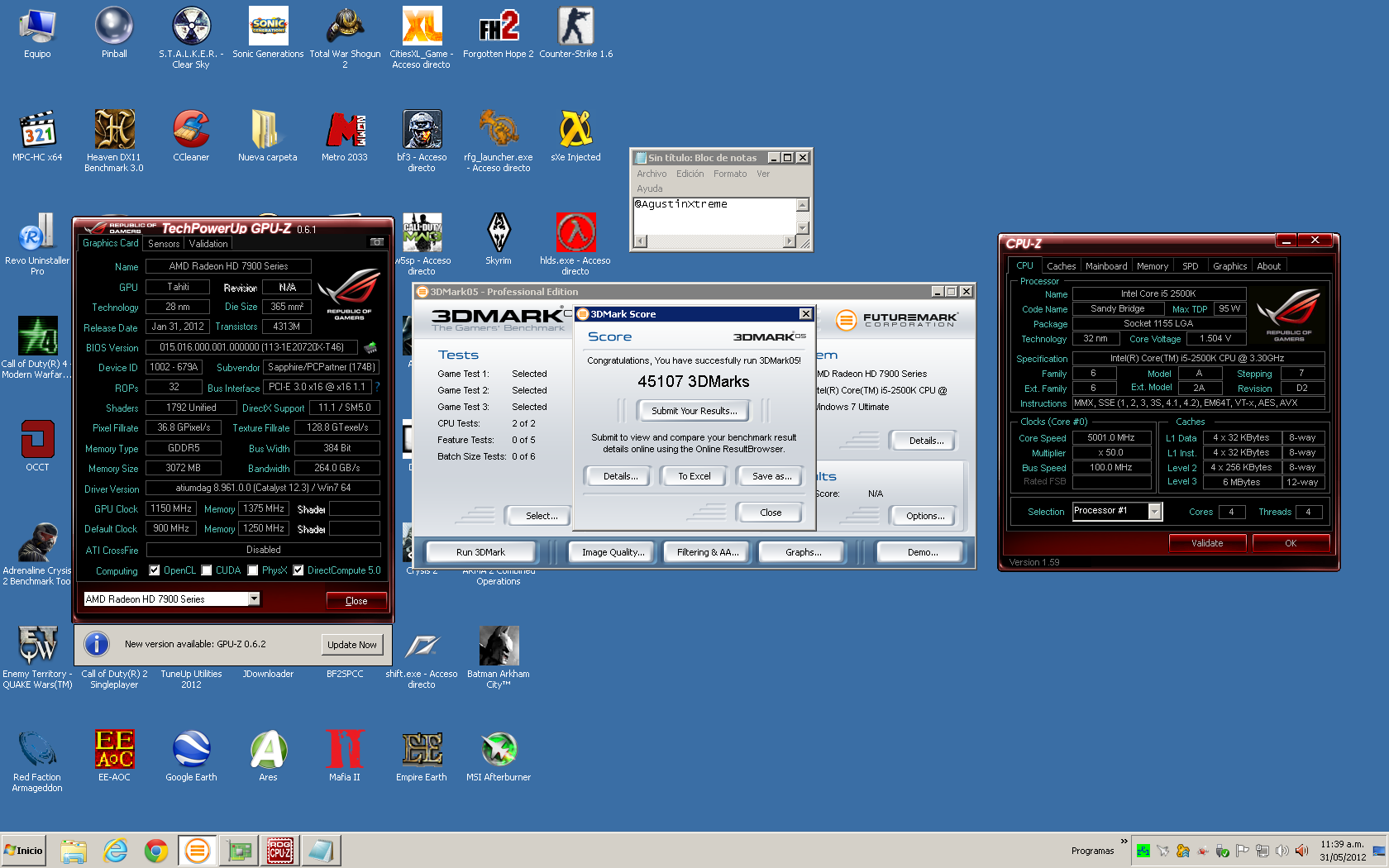The width and height of the screenshot is (1389, 868).
Task: Click the Validate button in CPU-Z
Action: tap(1206, 543)
